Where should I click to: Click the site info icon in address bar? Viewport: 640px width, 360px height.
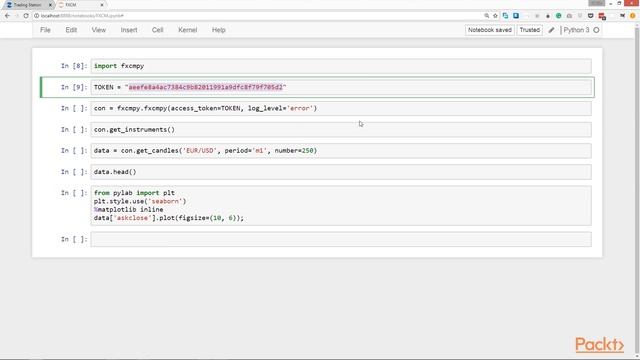pyautogui.click(x=36, y=16)
